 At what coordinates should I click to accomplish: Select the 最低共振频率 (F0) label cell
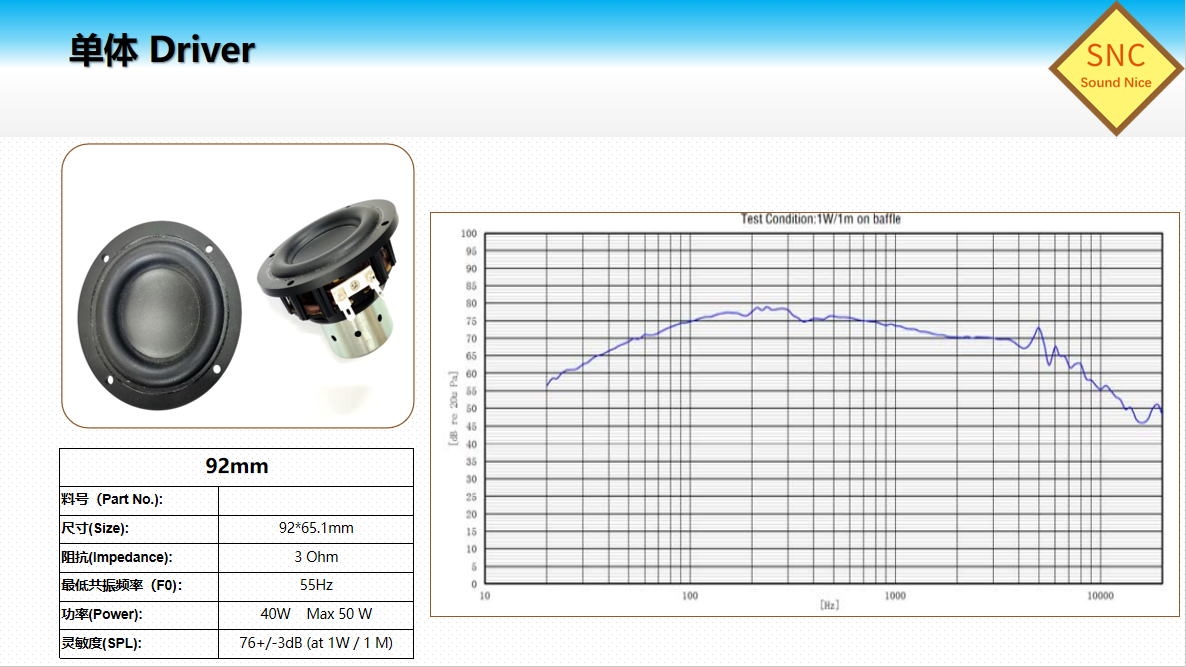[x=122, y=585]
